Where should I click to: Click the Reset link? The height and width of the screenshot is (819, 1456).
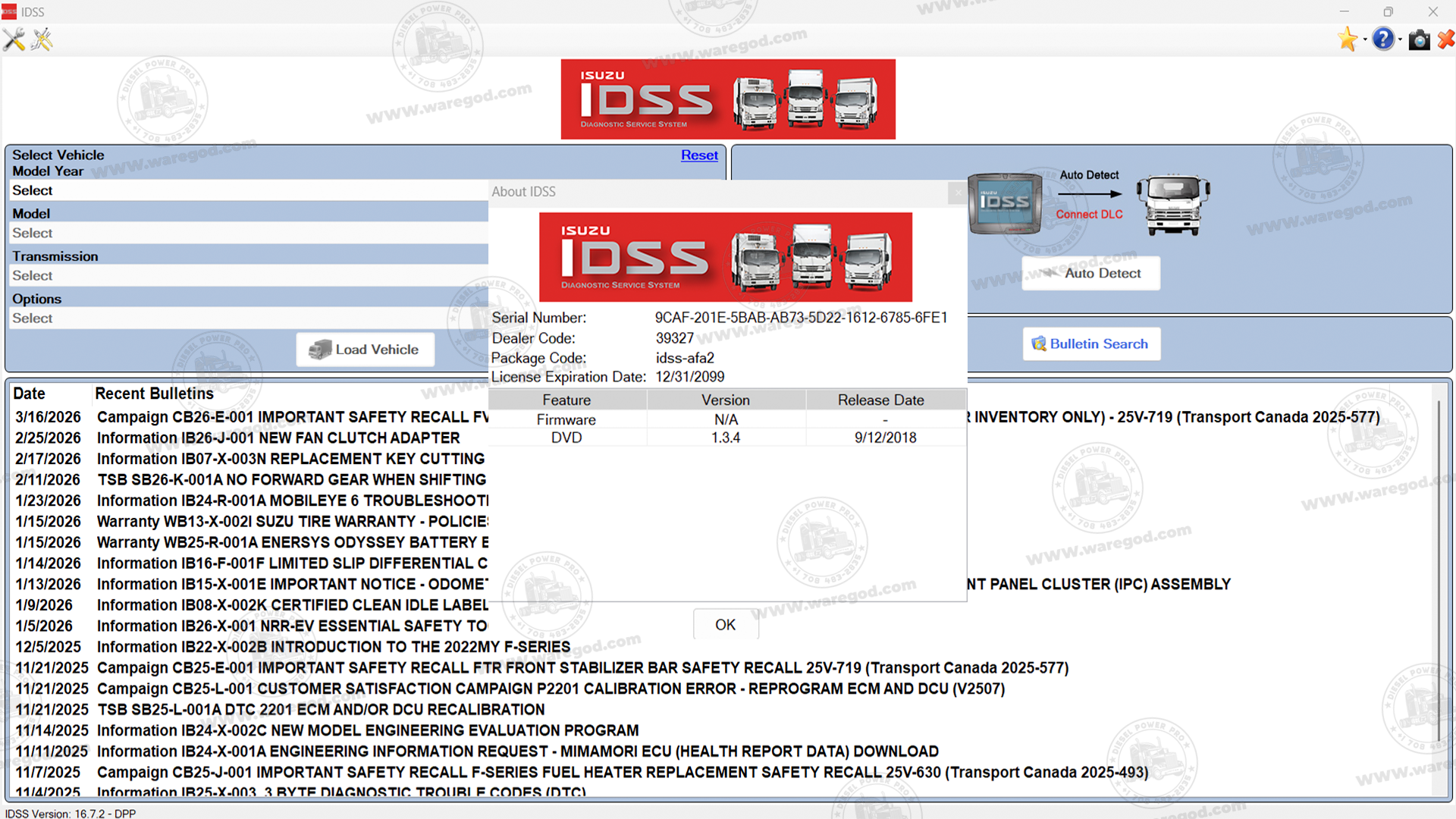[x=699, y=155]
